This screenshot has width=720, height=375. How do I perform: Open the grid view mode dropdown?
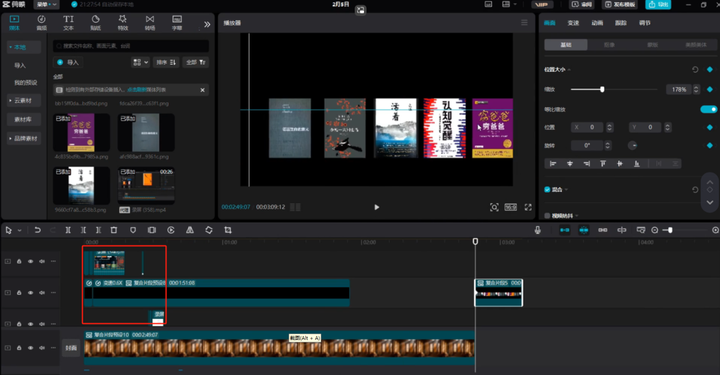point(140,62)
